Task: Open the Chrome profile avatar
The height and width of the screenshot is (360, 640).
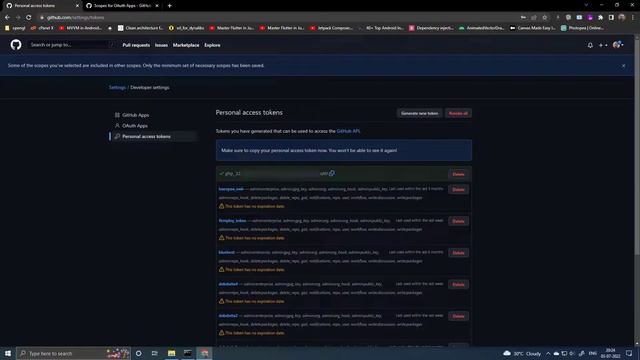Action: pyautogui.click(x=622, y=18)
